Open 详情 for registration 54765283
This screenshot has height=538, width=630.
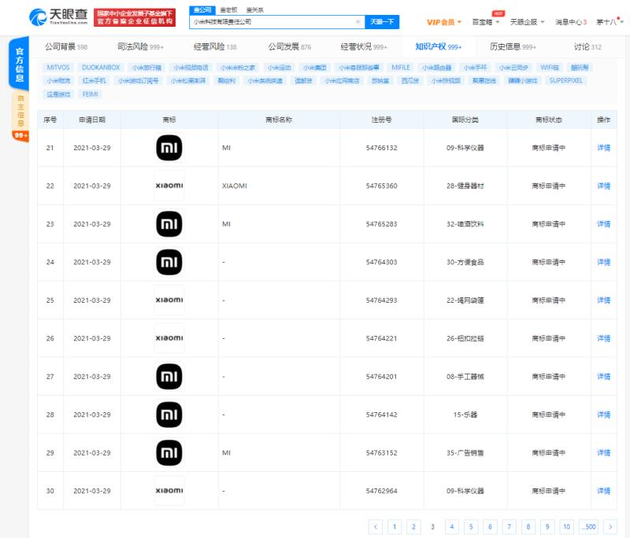[x=603, y=224]
